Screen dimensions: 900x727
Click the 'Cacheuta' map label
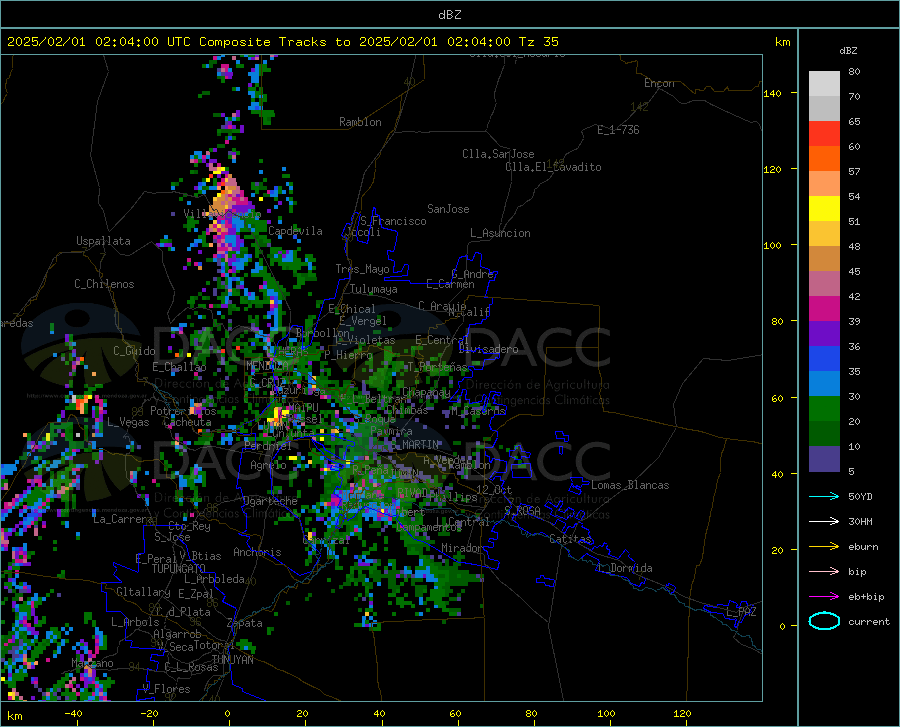coord(187,422)
